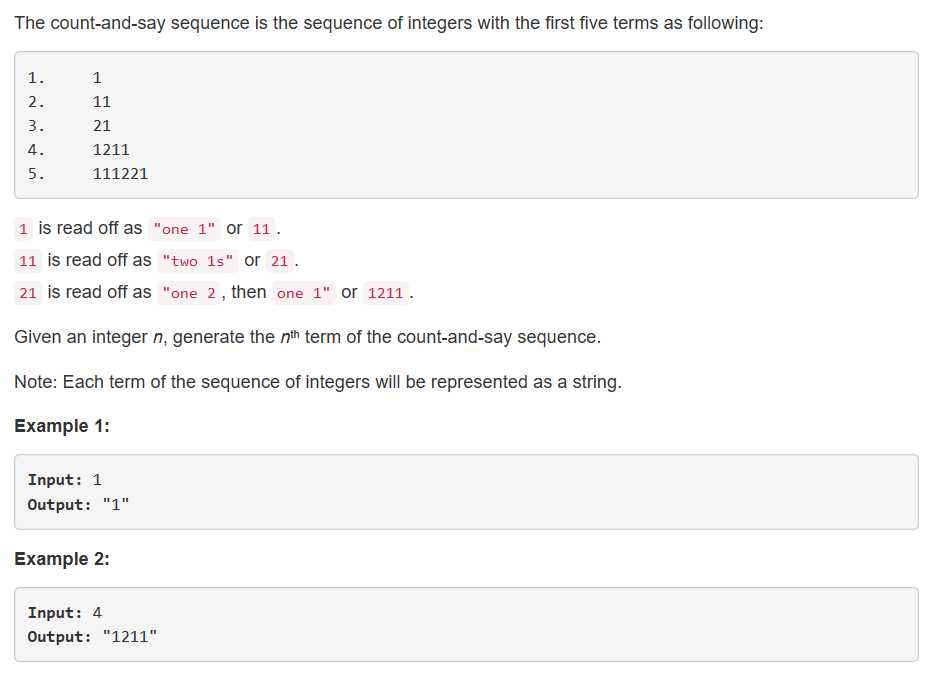Screen dimensions: 937x687
Task: Click the 'Input: 4' line
Action: 65,612
